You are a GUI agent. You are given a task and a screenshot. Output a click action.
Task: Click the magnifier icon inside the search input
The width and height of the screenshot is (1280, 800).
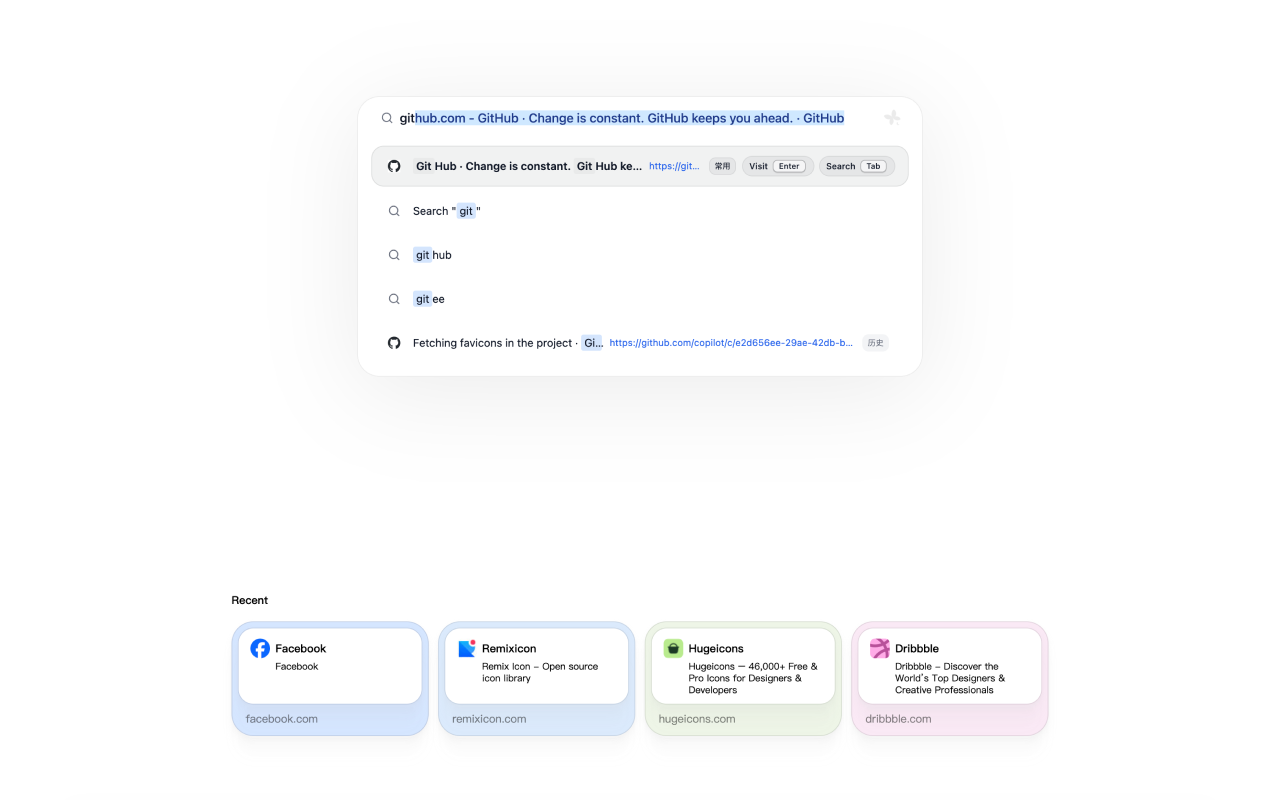(x=387, y=118)
